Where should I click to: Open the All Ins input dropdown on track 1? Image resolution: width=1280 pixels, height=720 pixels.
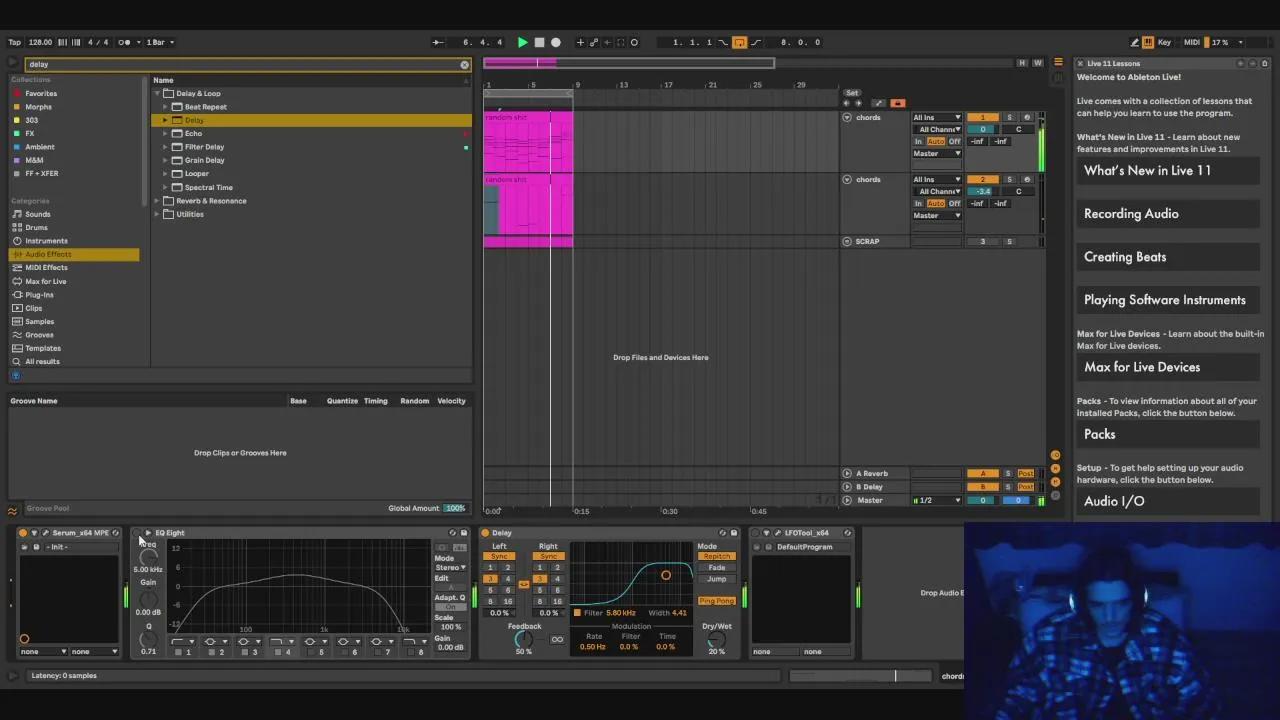[936, 118]
